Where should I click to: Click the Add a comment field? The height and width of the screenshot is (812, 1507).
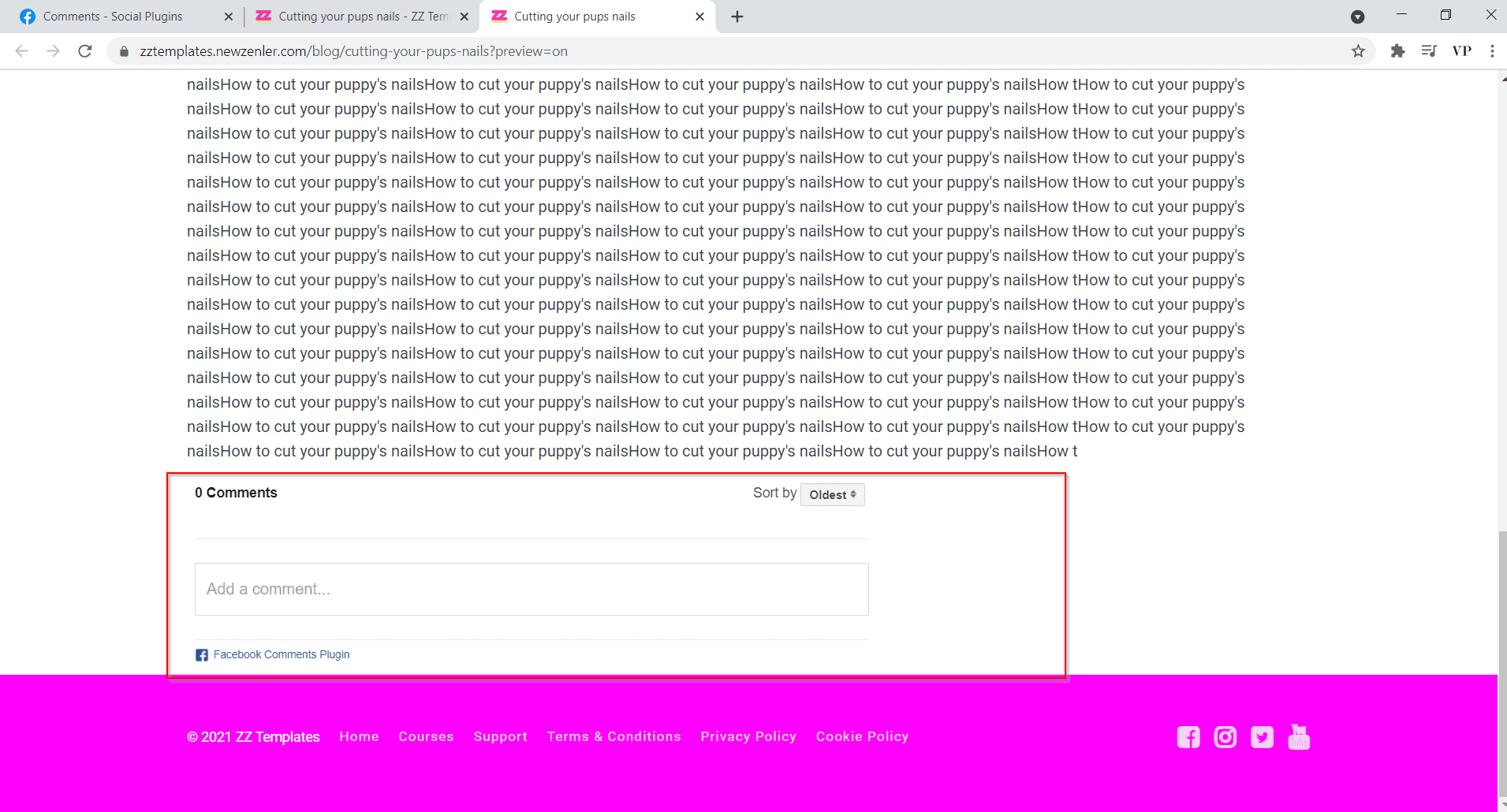[x=532, y=589]
